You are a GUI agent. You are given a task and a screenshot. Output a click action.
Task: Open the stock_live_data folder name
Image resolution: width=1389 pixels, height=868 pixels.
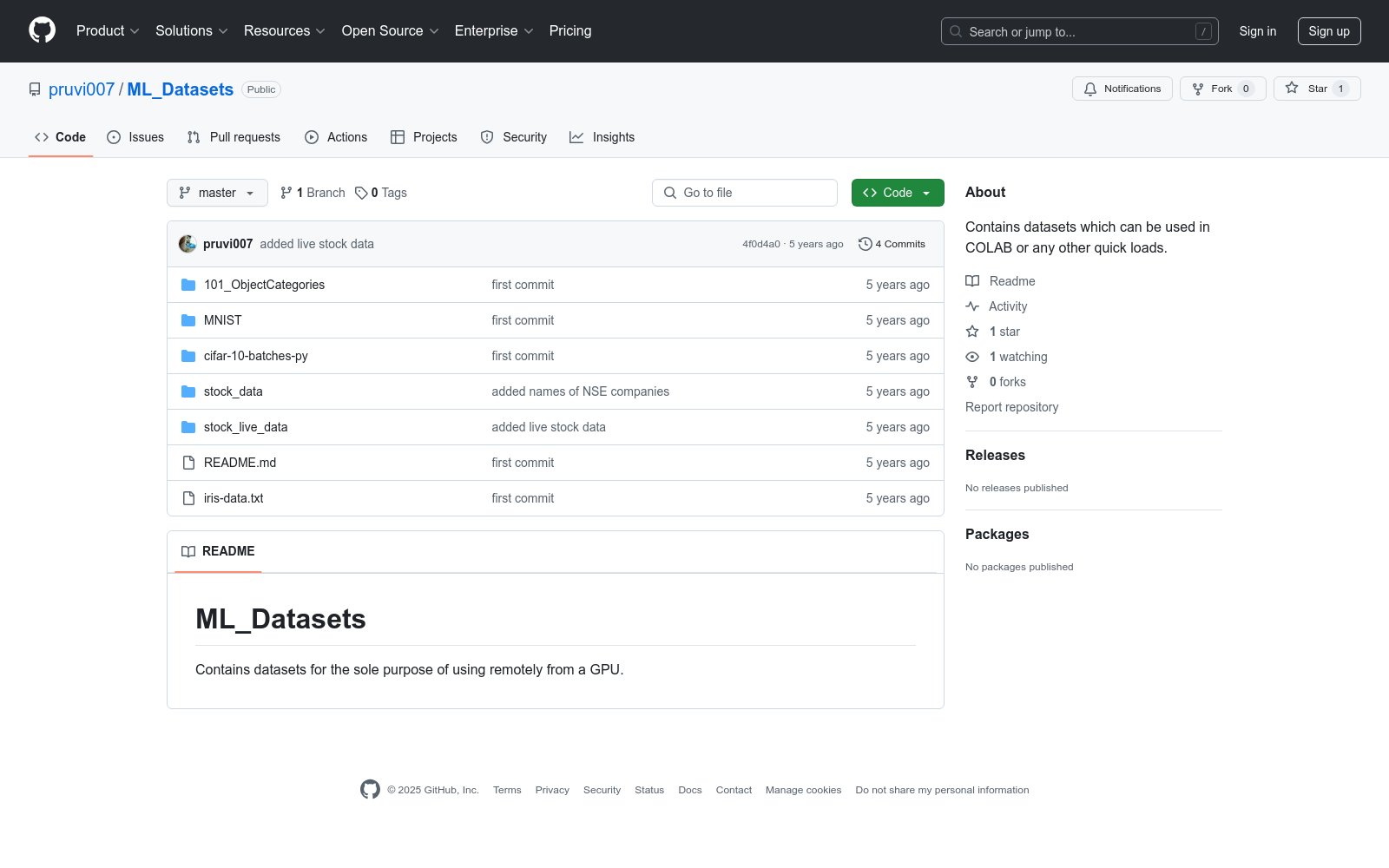(246, 427)
